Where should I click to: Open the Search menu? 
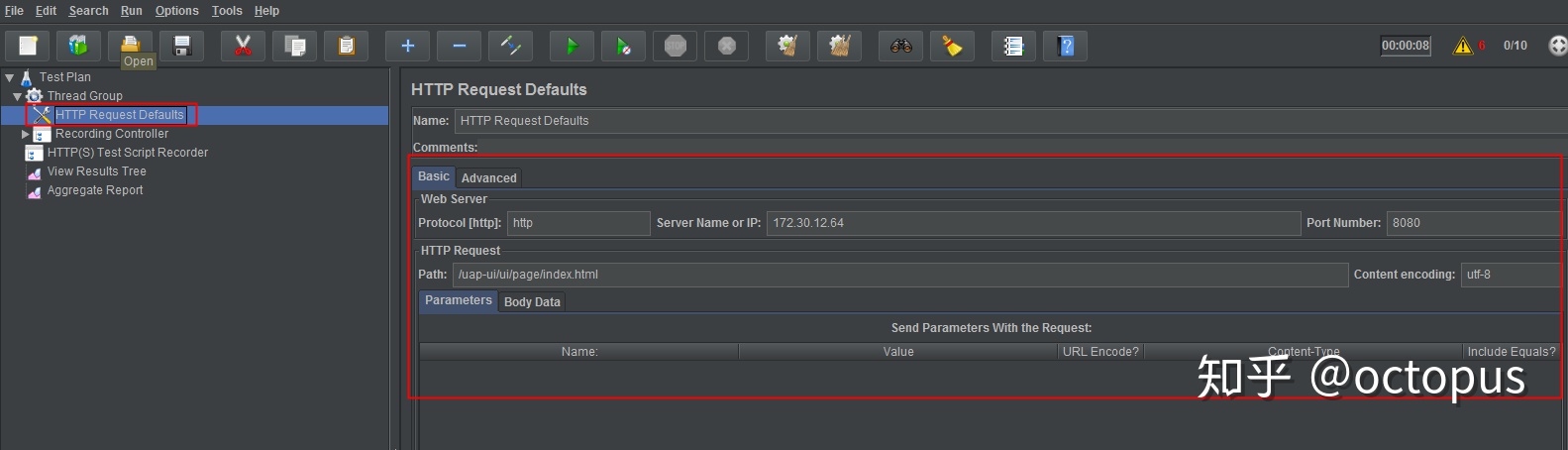pos(88,11)
